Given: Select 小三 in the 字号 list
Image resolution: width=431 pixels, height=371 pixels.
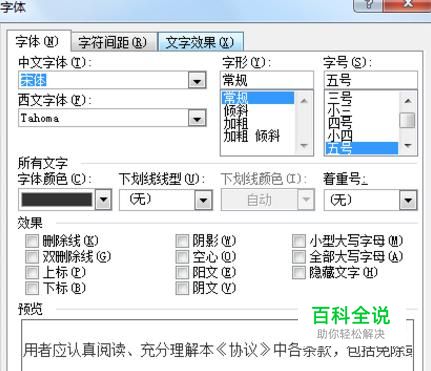Looking at the screenshot, I should pyautogui.click(x=362, y=110).
